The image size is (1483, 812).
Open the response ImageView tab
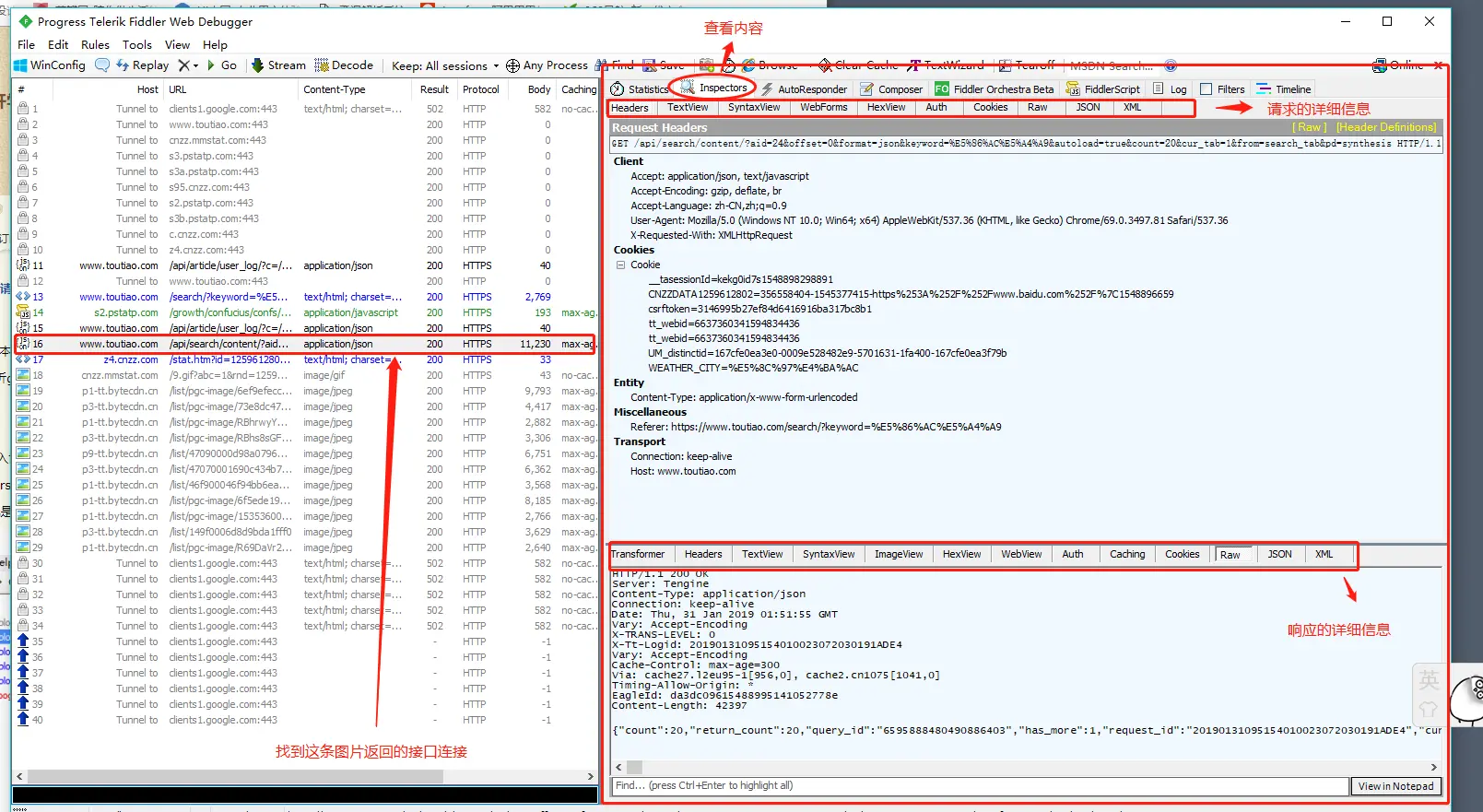click(899, 555)
